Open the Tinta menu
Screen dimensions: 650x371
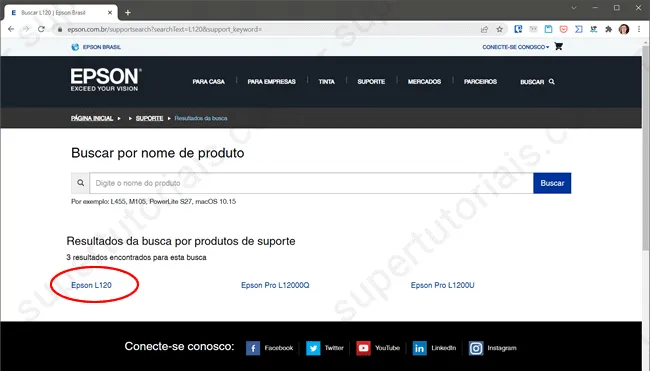click(326, 82)
